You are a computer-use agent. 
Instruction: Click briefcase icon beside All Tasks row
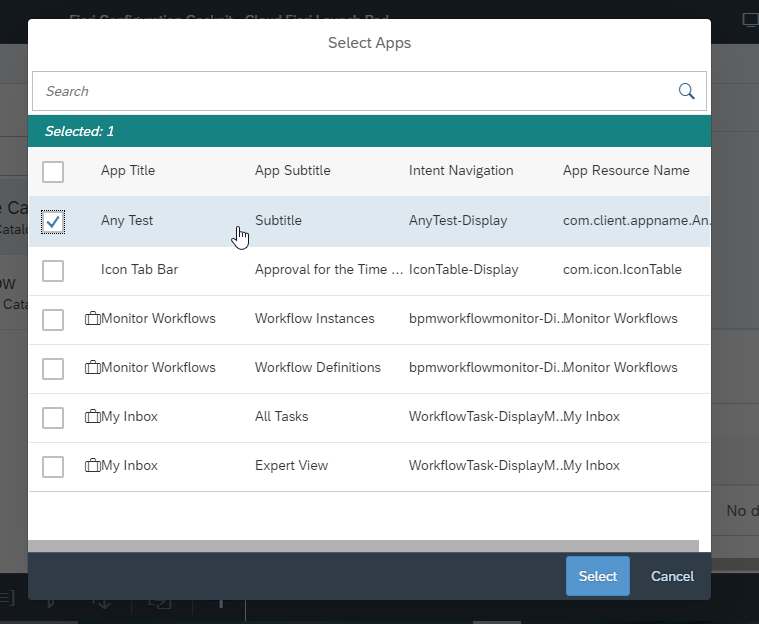pos(92,417)
